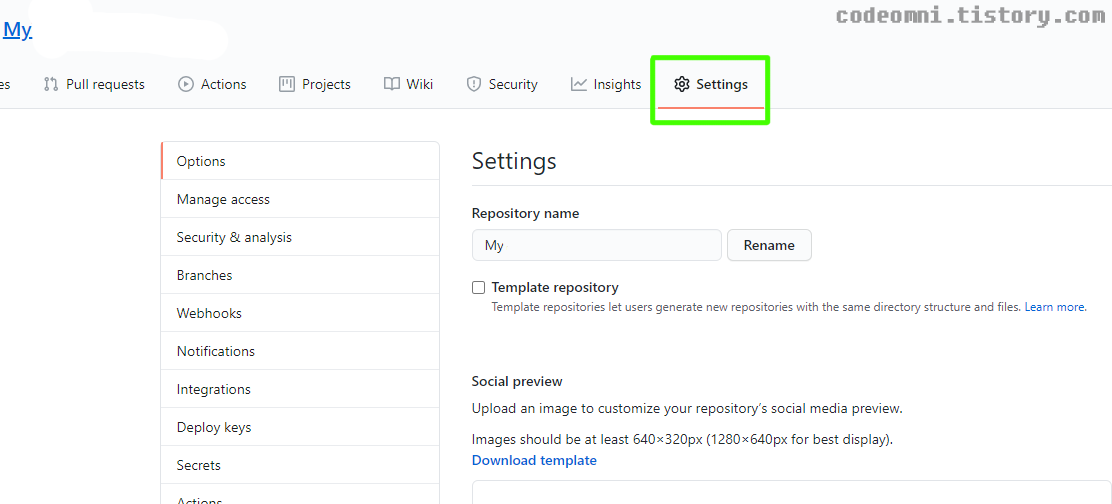The width and height of the screenshot is (1112, 504).
Task: Click the Insights graph icon
Action: click(x=579, y=84)
